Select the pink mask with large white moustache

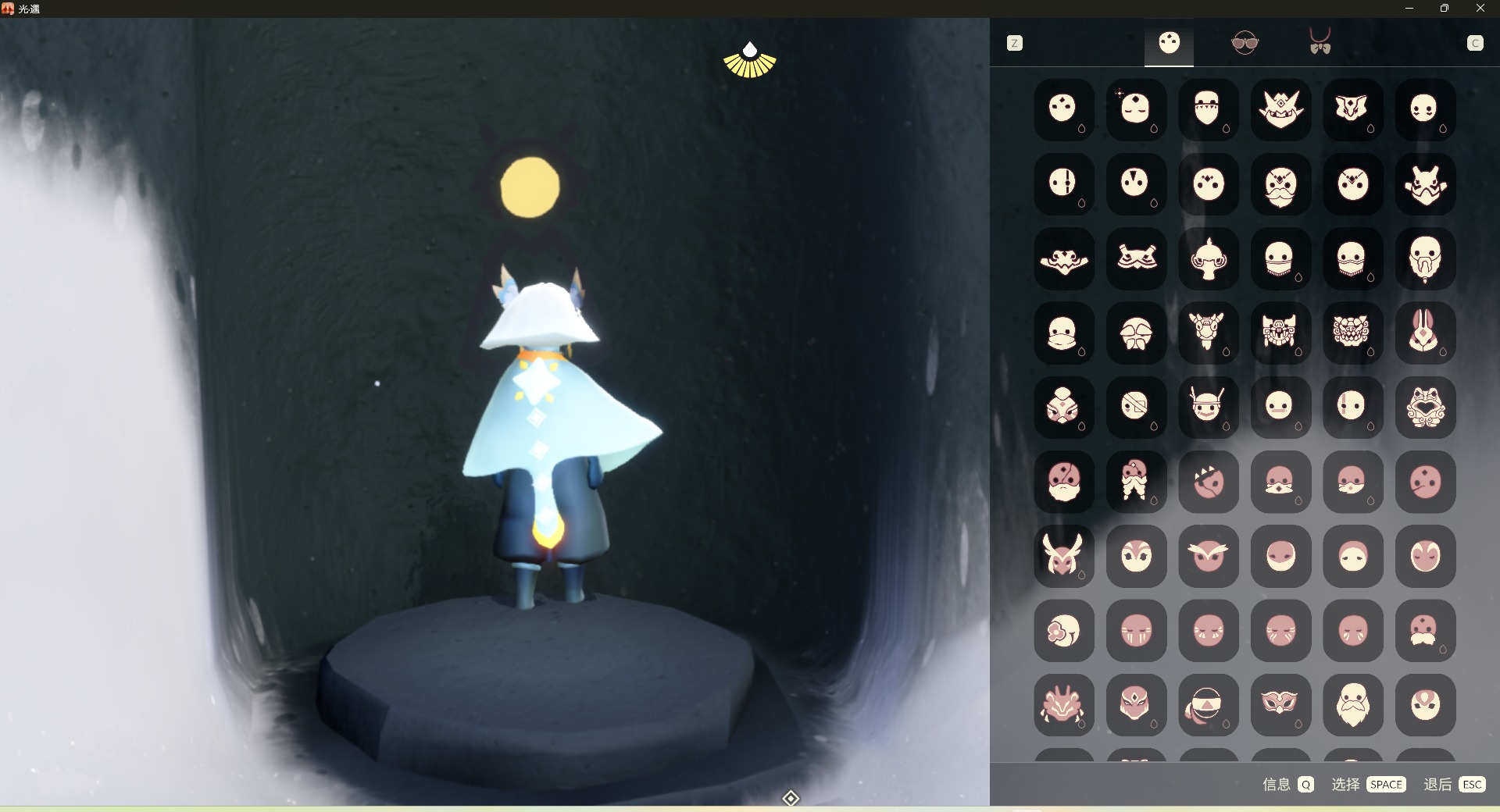(1425, 631)
